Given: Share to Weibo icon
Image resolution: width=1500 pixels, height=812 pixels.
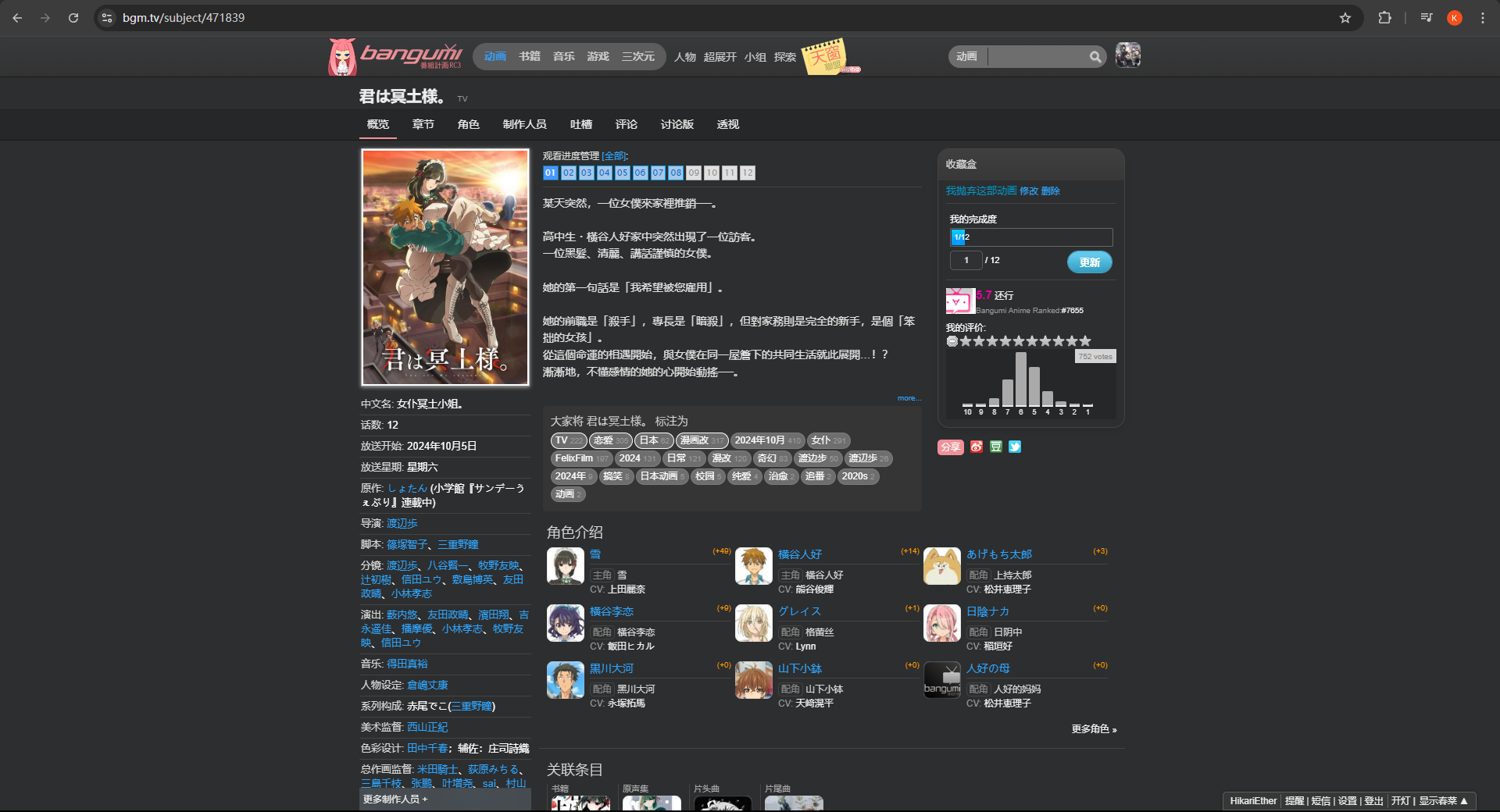Looking at the screenshot, I should coord(977,447).
